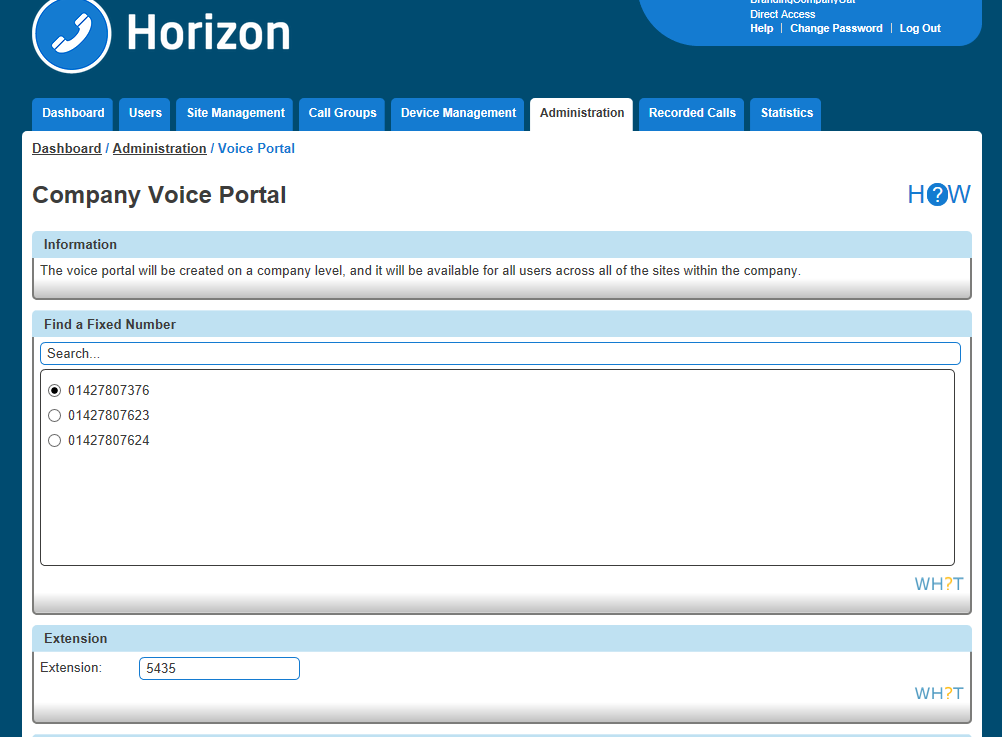Viewport: 1002px width, 737px height.
Task: Click the 01427807624 number label
Action: coord(109,440)
